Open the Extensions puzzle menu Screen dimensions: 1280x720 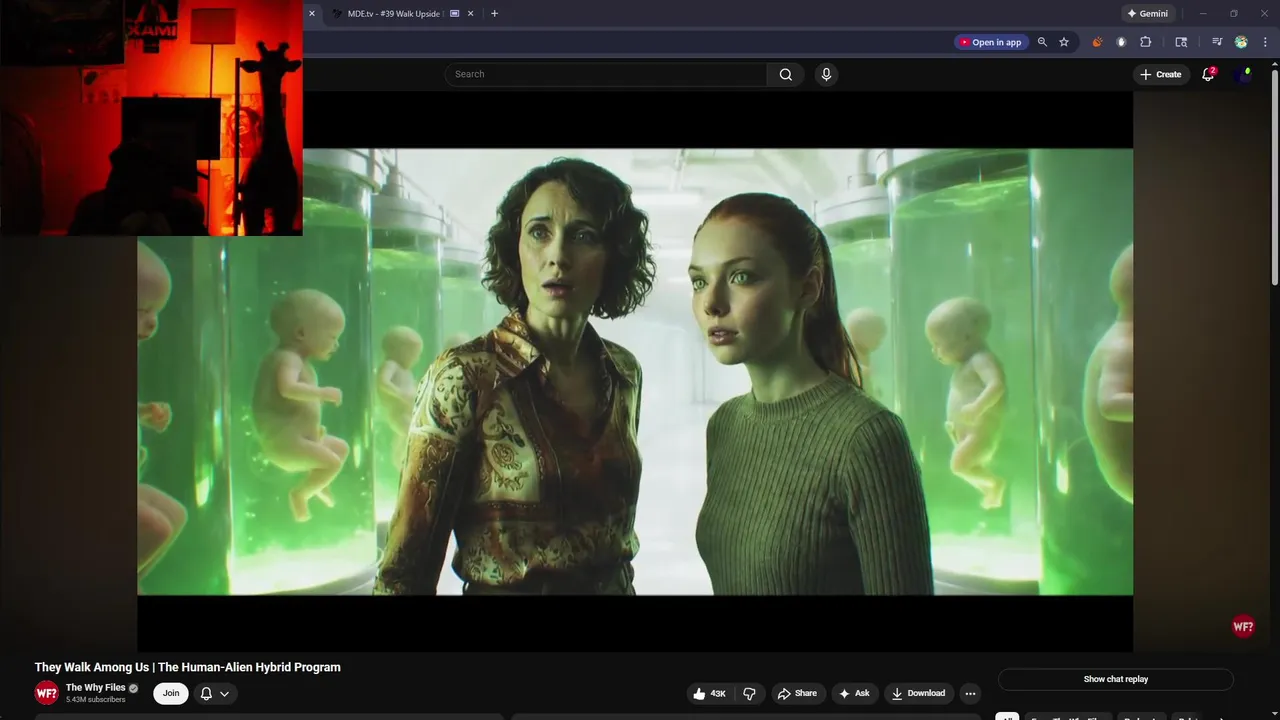click(1146, 42)
